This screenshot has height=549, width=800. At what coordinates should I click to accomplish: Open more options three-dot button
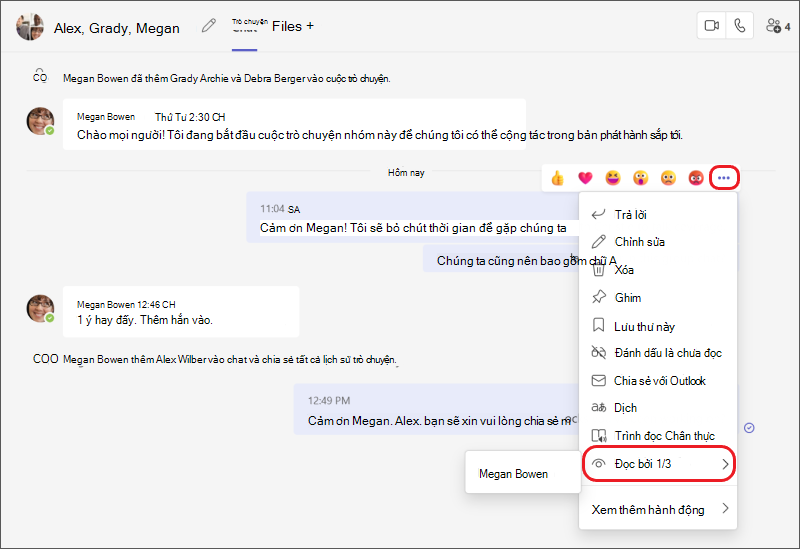coord(723,178)
